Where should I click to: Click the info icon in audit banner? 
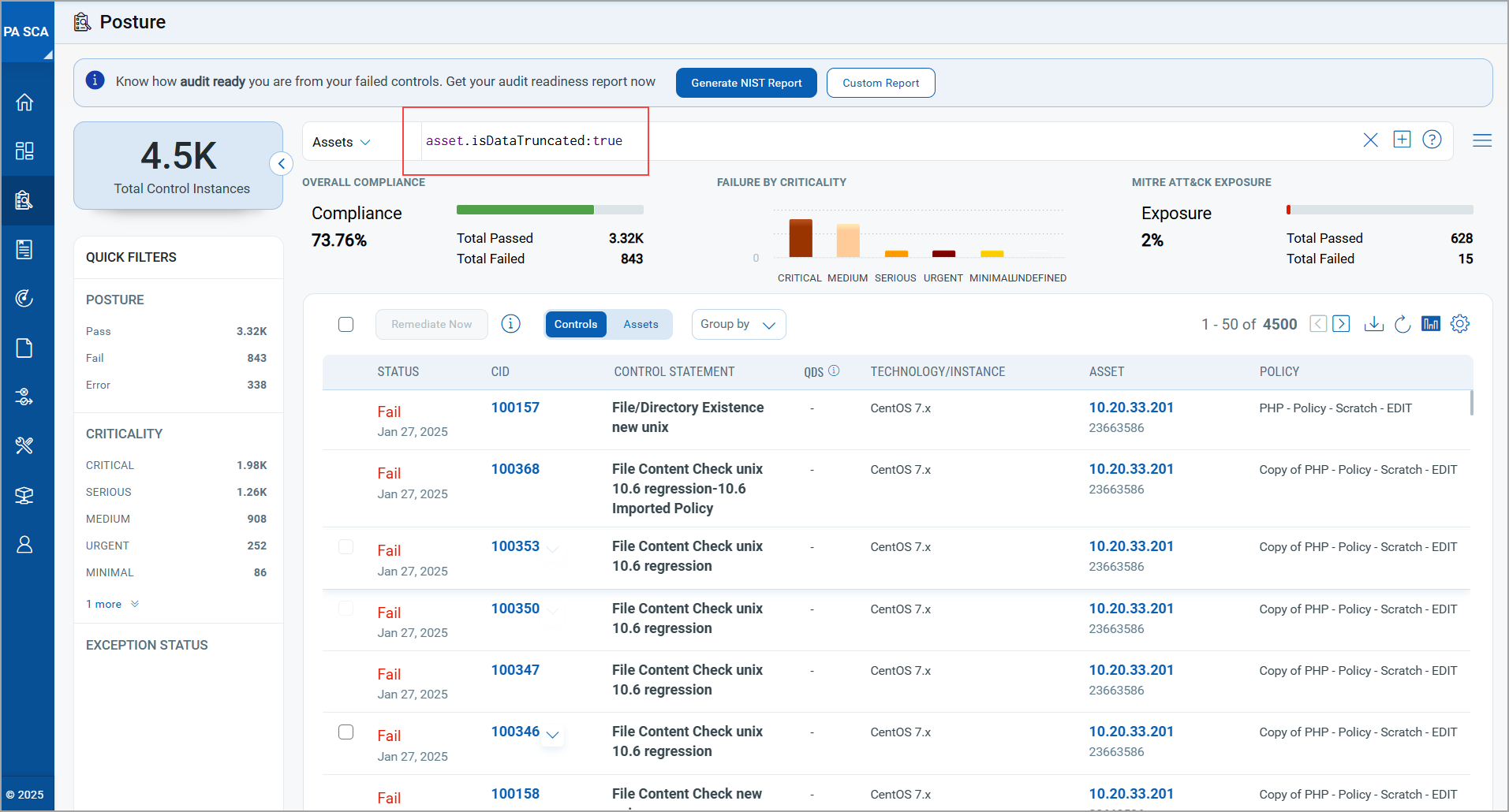coord(95,80)
